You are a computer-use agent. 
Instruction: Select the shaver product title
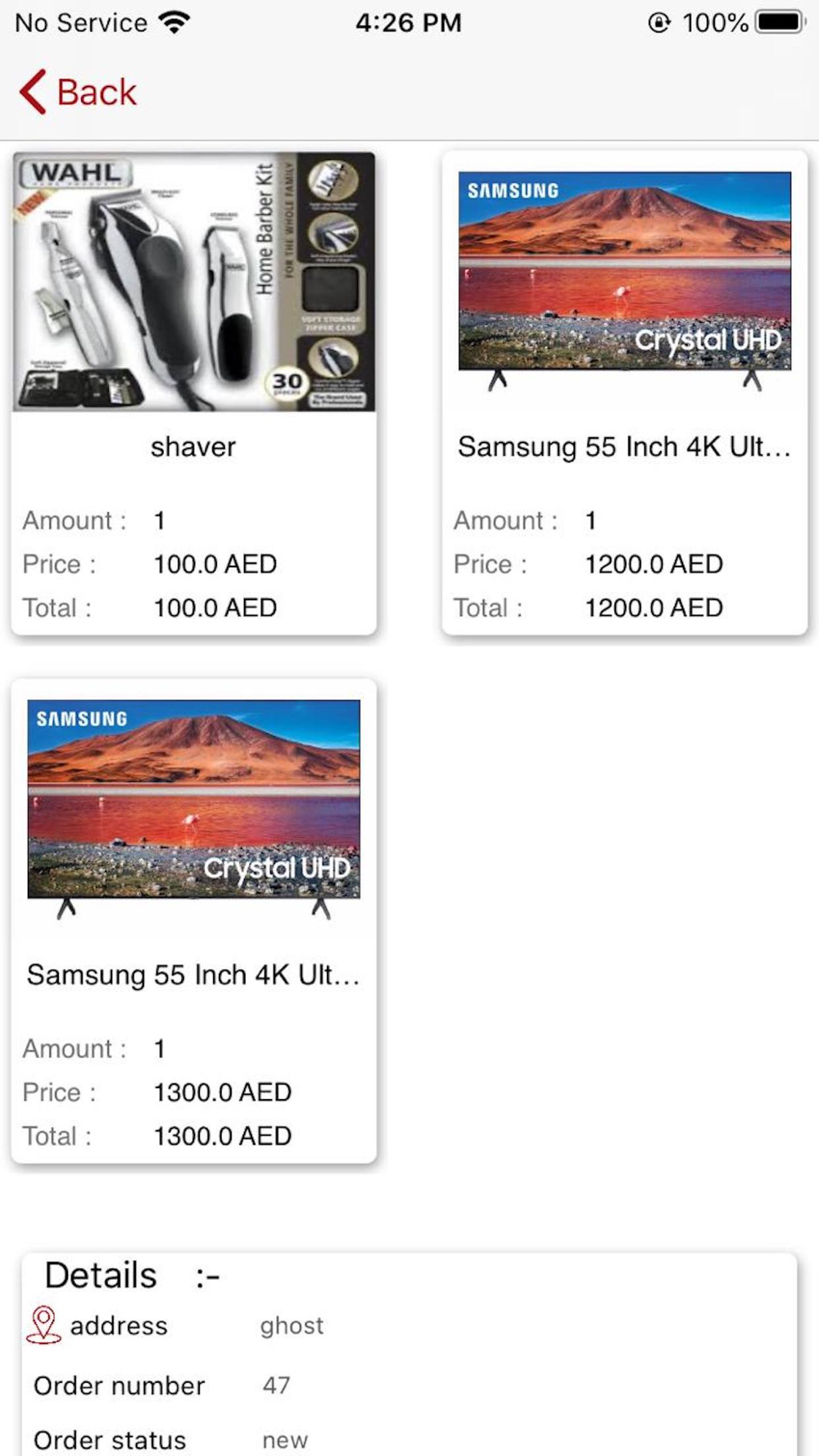click(193, 447)
